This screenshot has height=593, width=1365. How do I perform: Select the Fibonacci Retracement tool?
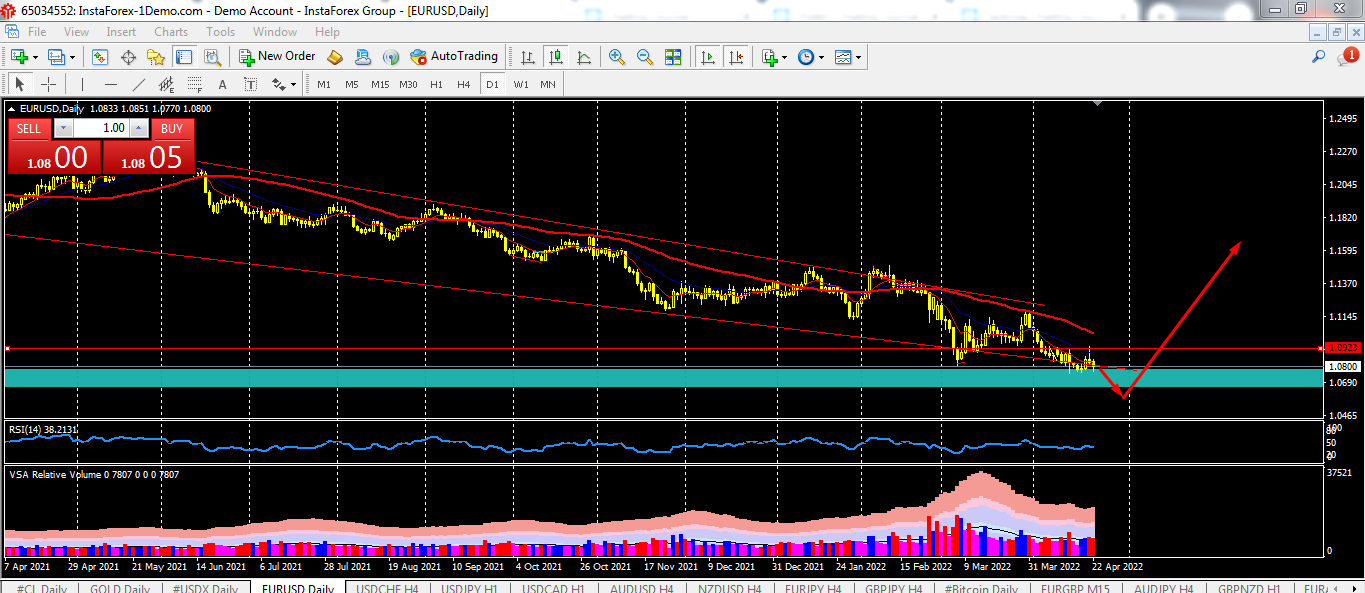click(x=194, y=84)
